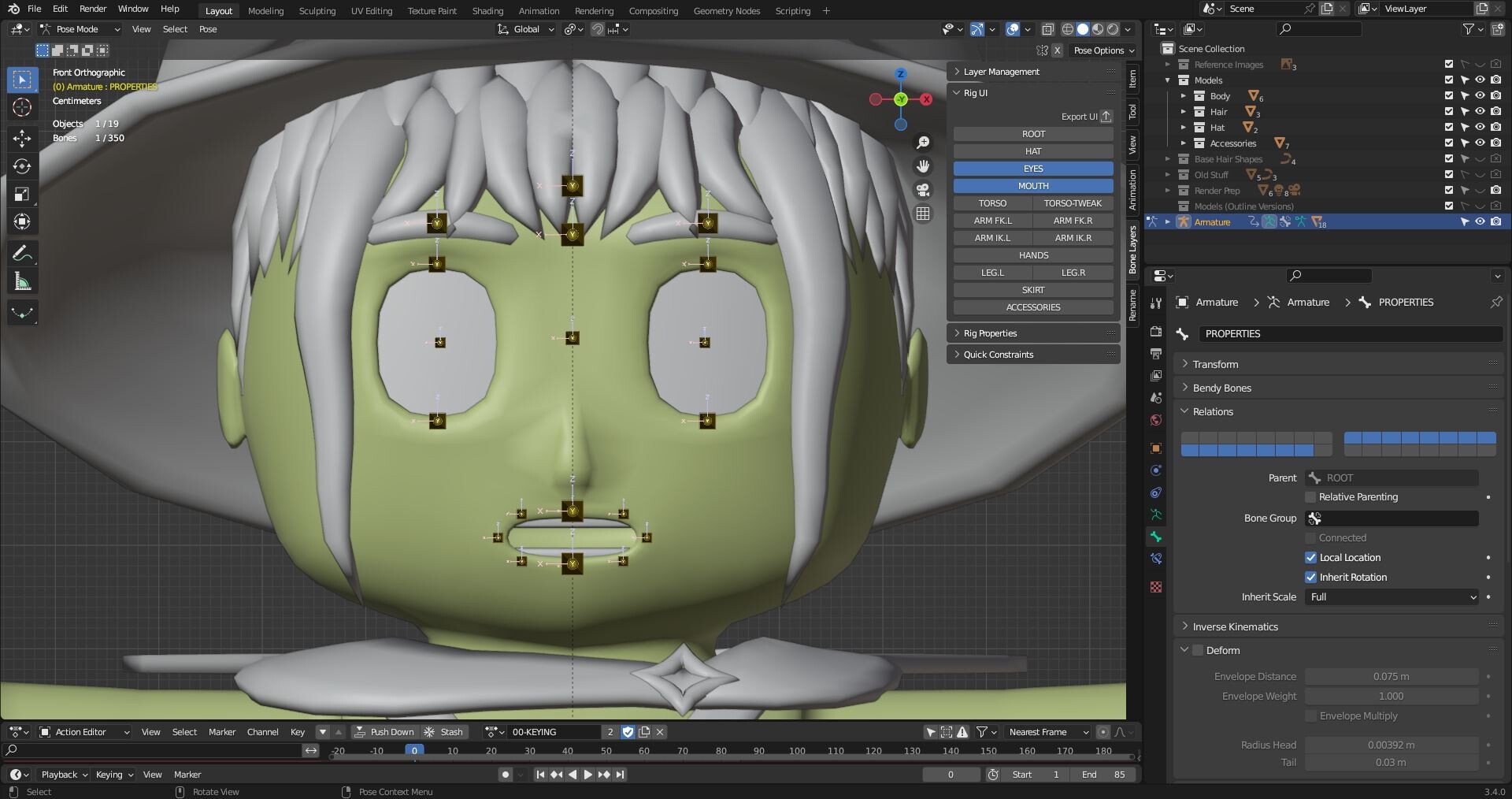This screenshot has height=799, width=1512.
Task: Select the Rotate tool
Action: 22,166
